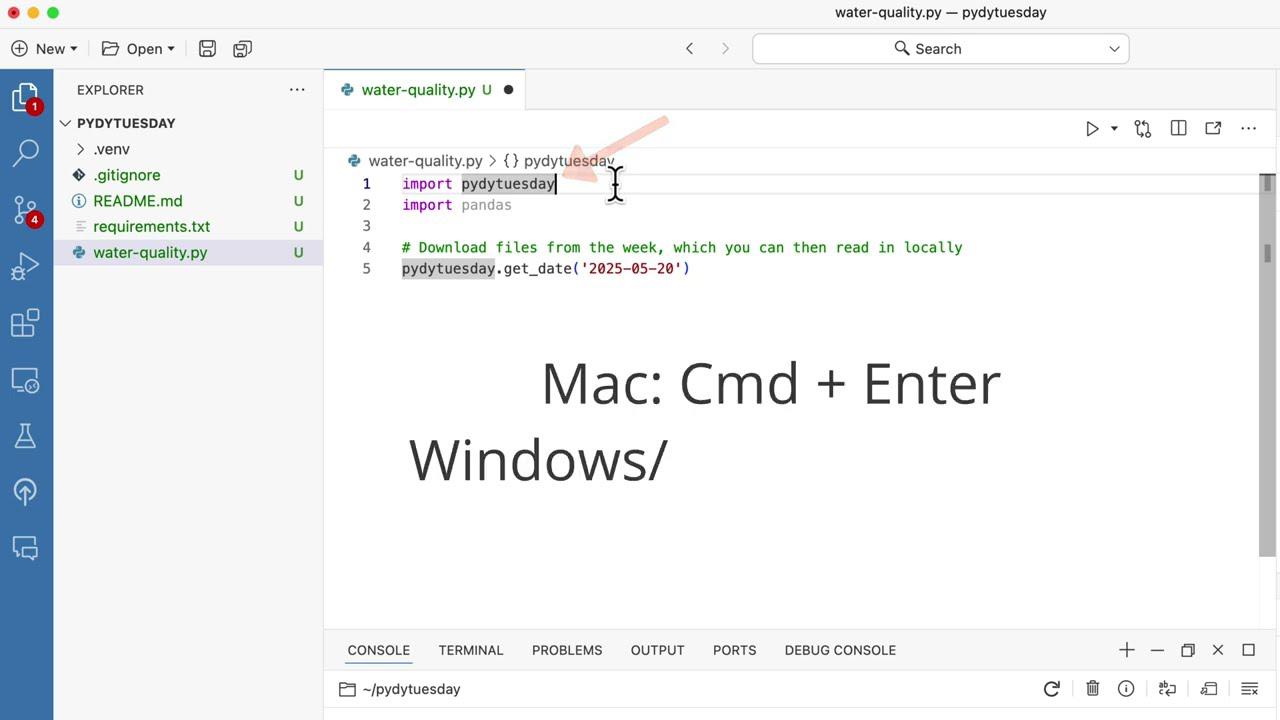Viewport: 1280px width, 720px height.
Task: Open the Extensions view
Action: [x=27, y=322]
